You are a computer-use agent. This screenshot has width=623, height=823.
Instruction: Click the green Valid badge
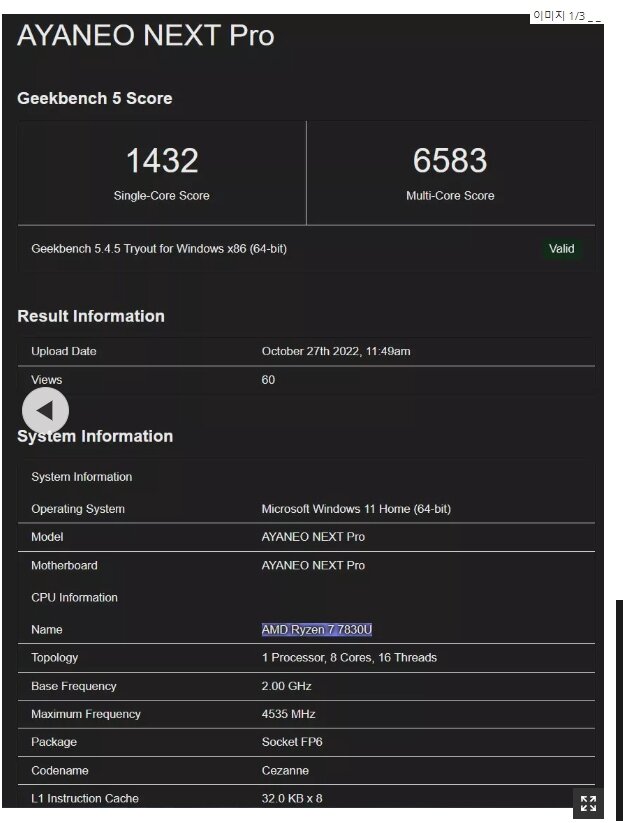562,249
